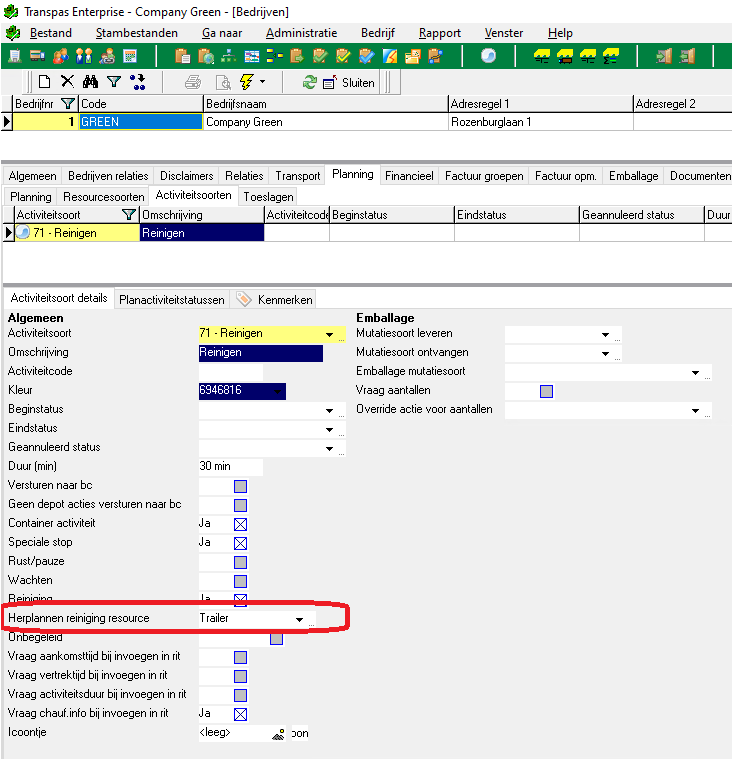Expand the Mutatiesoort leveren dropdown
Screen dimensions: 733x760
coord(605,334)
